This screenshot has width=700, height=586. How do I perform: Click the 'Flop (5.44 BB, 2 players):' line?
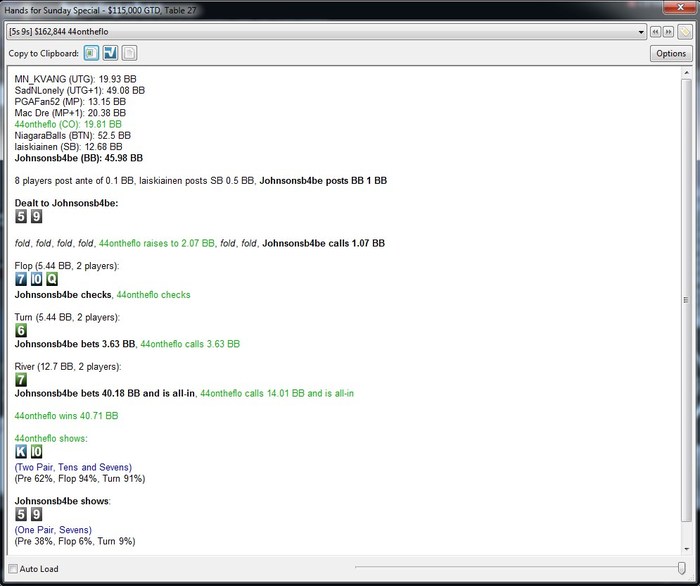pyautogui.click(x=67, y=266)
